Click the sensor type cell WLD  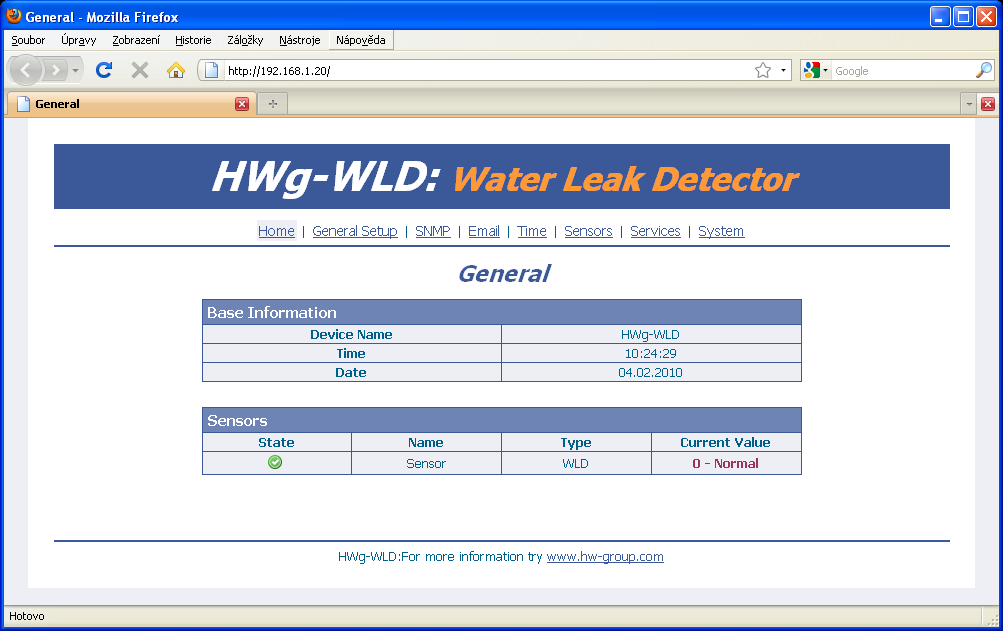point(576,463)
